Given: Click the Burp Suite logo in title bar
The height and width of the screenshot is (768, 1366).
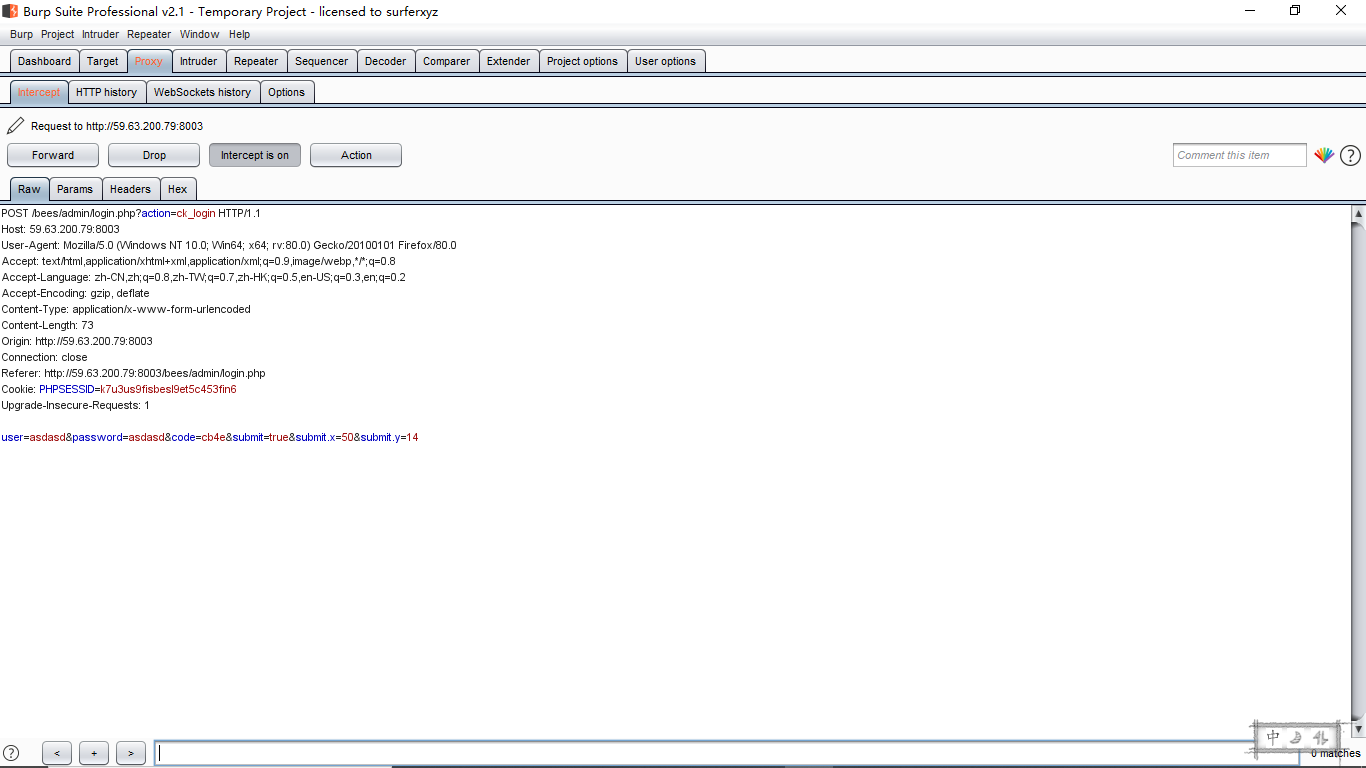Looking at the screenshot, I should pyautogui.click(x=10, y=11).
